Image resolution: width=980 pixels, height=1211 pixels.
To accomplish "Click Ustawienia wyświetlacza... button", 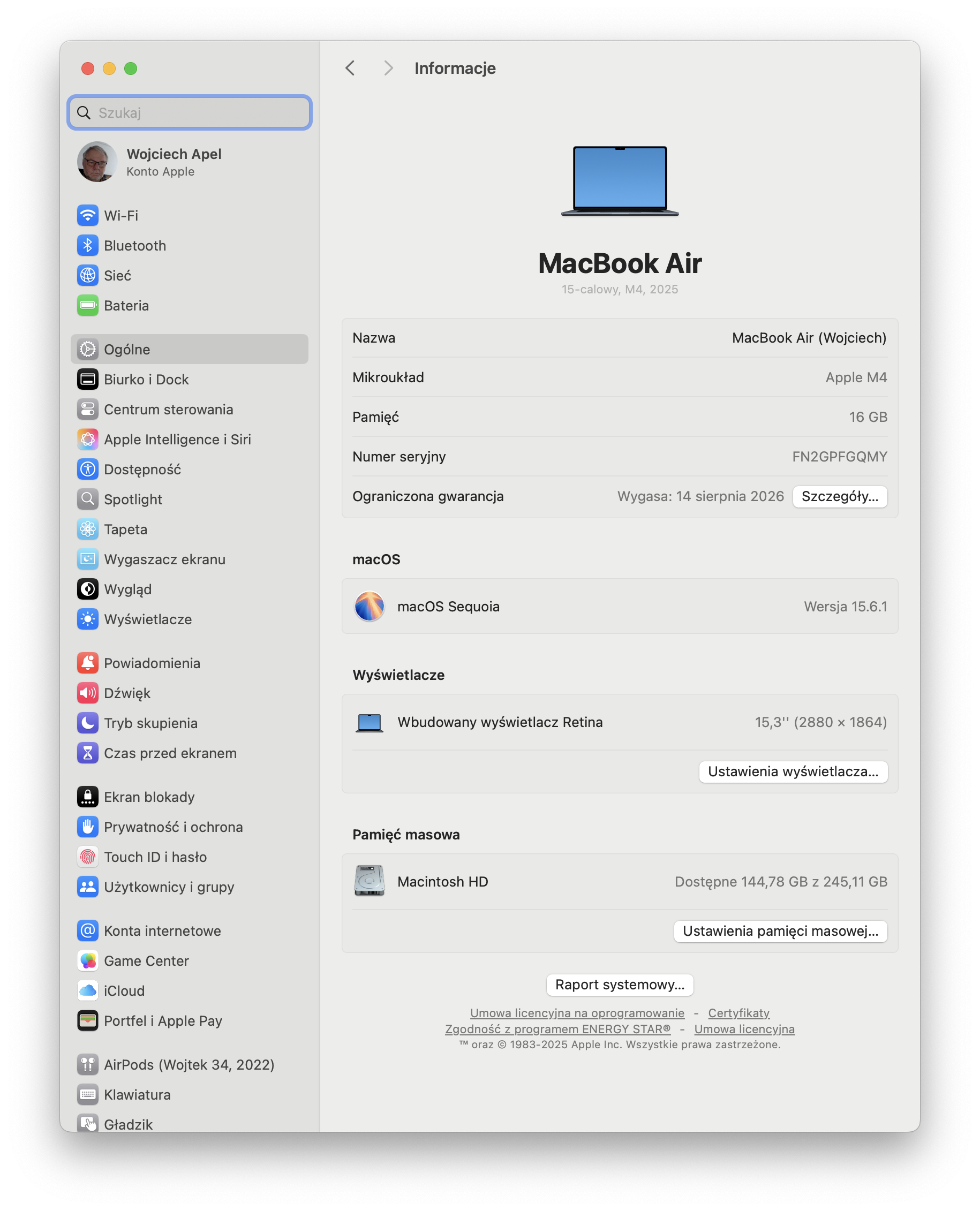I will [x=793, y=771].
